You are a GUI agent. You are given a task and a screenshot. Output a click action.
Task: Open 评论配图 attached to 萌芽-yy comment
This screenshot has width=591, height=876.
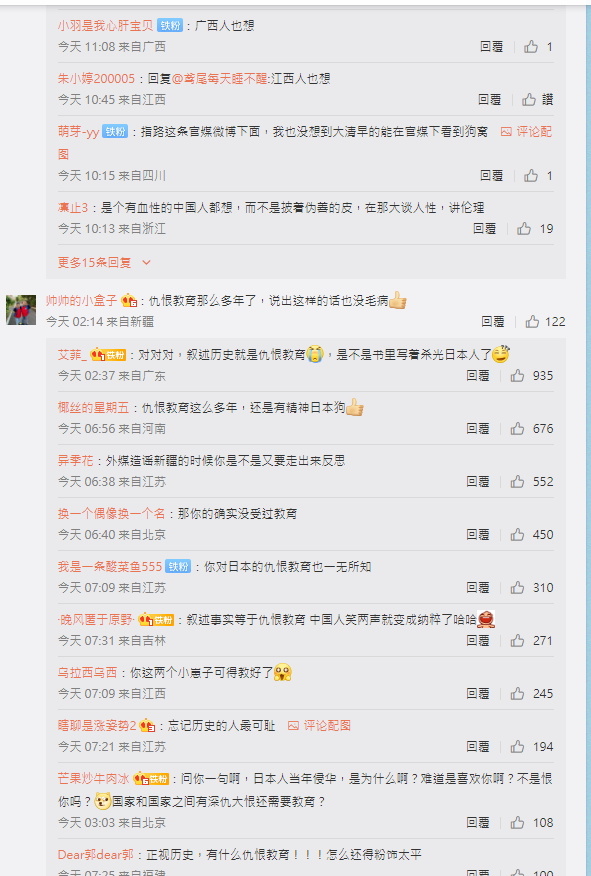point(526,132)
